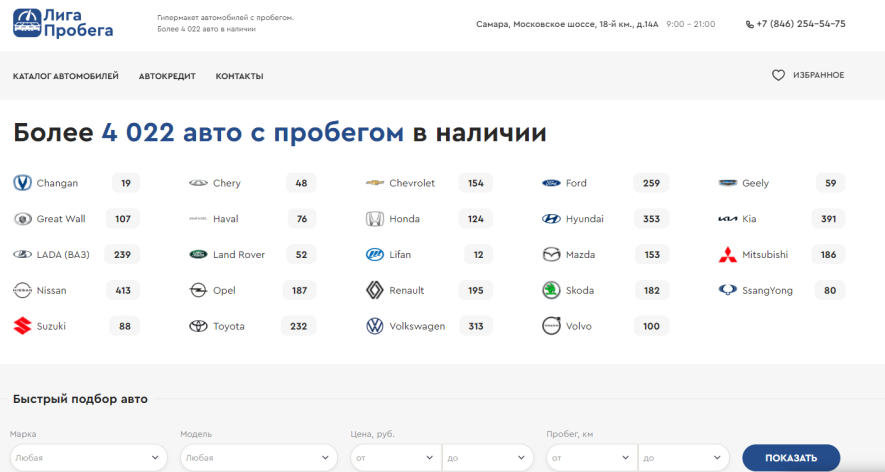This screenshot has width=885, height=472.
Task: Click the red Mitsubishi logo
Action: (x=728, y=255)
